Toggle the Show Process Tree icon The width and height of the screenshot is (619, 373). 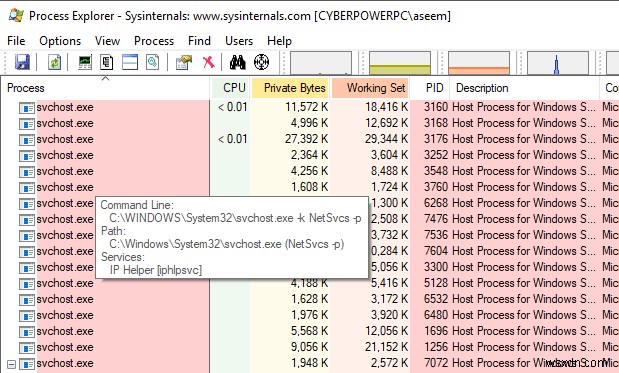107,62
